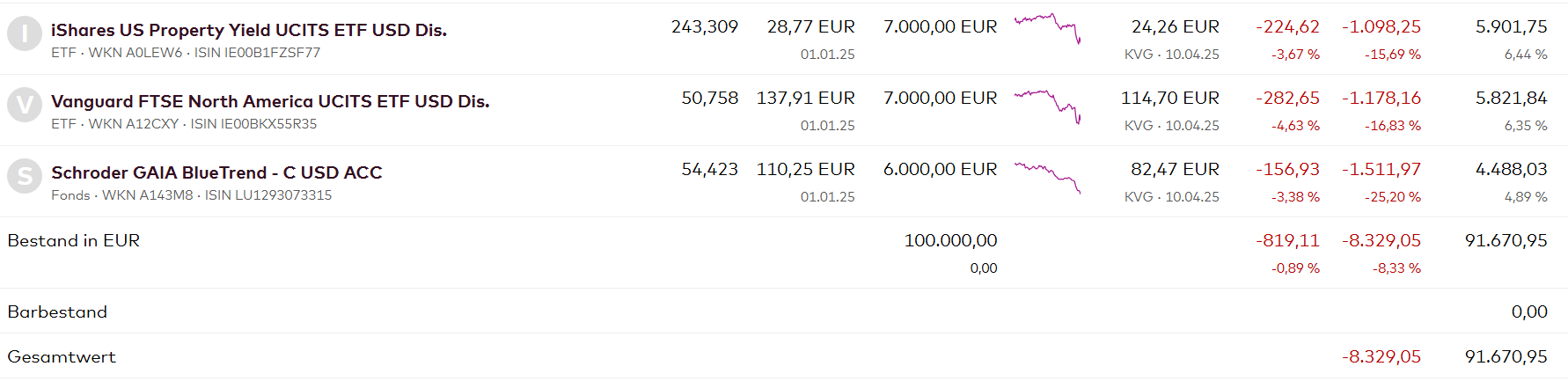Click the round "S" icon for Schroder

tap(25, 177)
